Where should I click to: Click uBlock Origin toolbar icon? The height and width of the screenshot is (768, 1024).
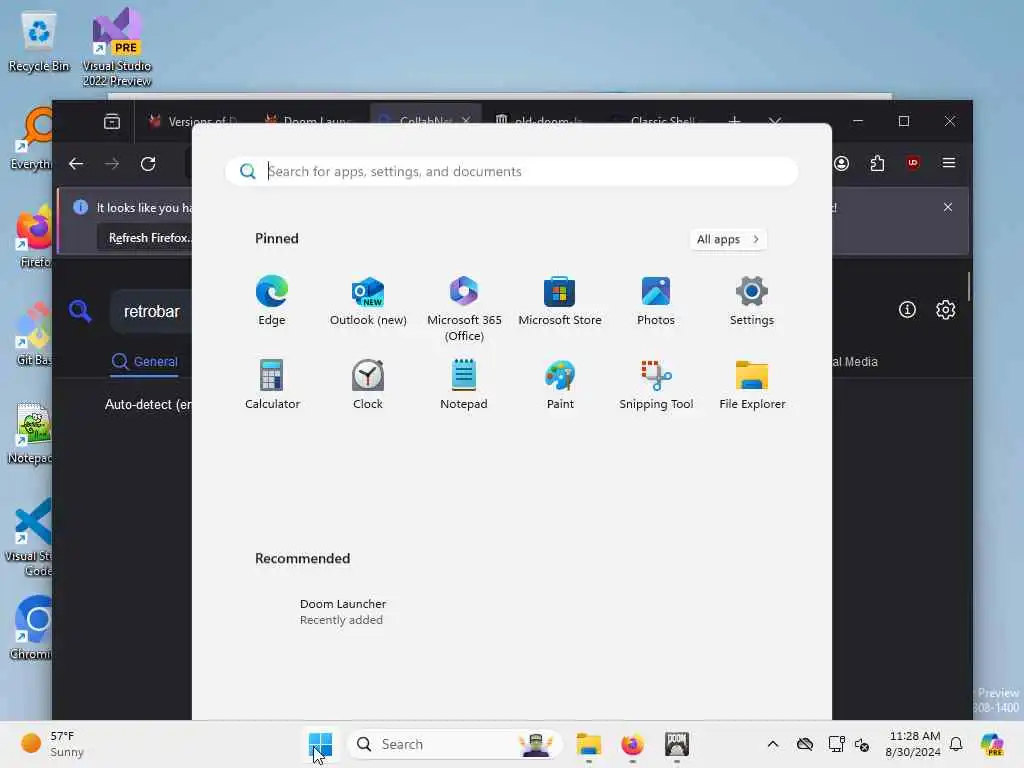point(913,163)
